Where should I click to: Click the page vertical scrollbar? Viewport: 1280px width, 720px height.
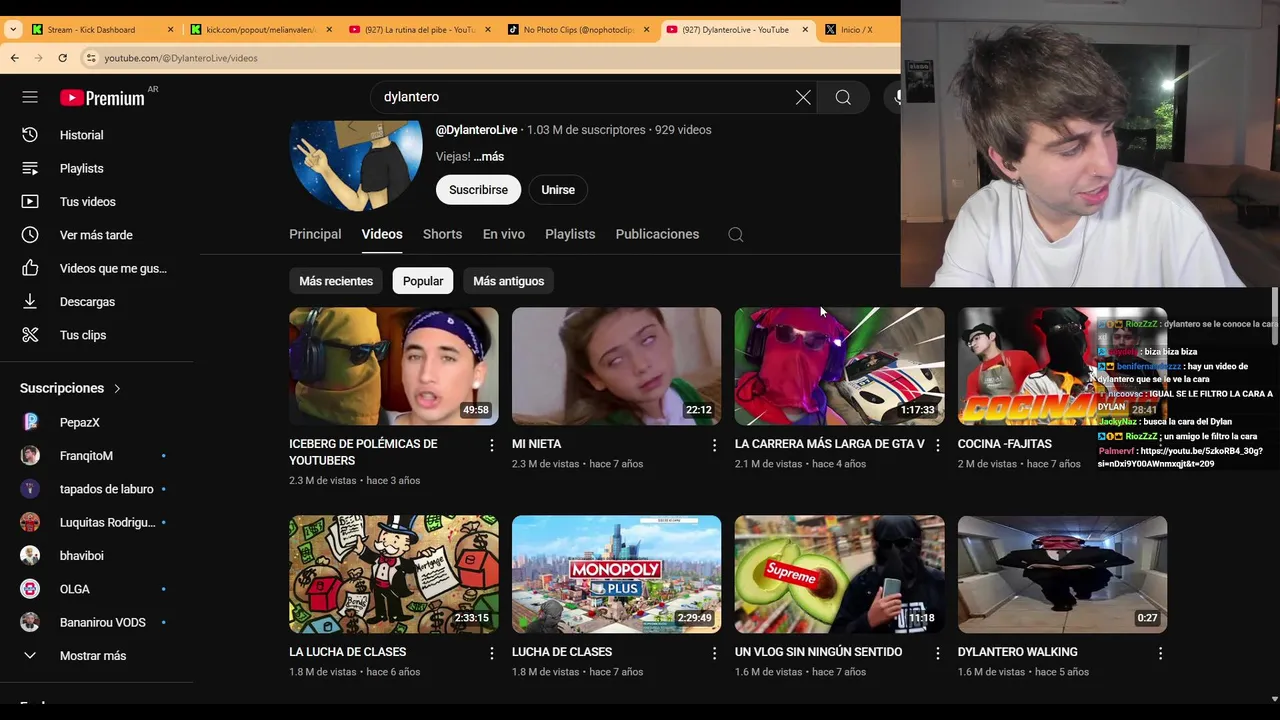[1274, 316]
